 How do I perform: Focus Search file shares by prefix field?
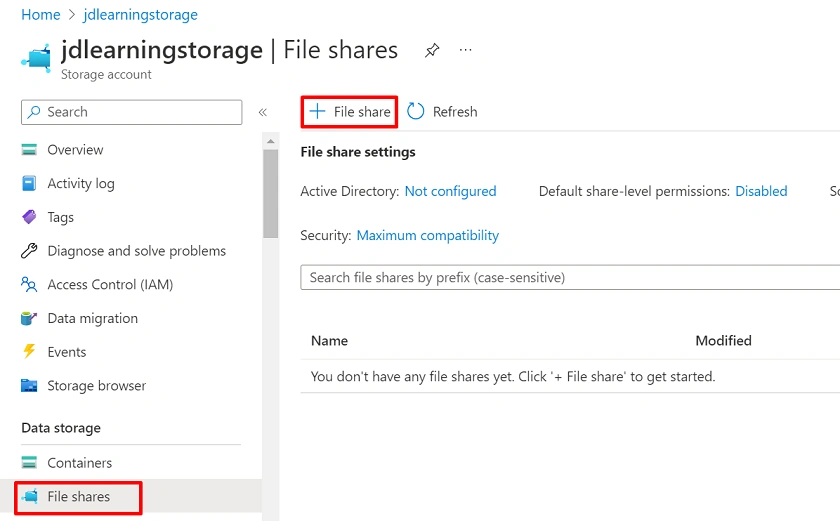point(570,277)
